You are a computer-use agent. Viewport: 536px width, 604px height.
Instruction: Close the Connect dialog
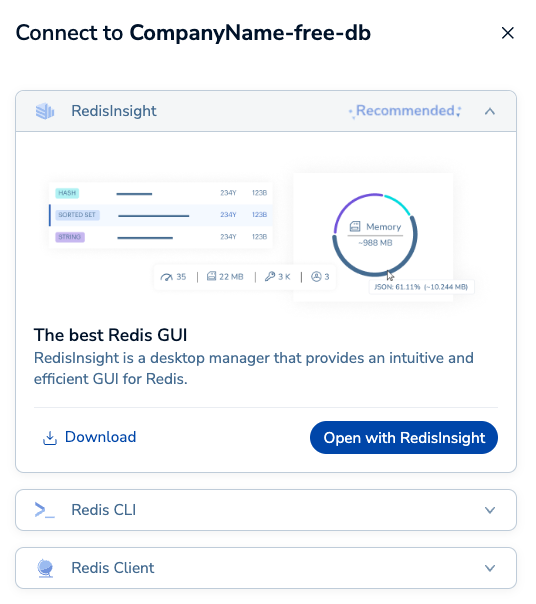pyautogui.click(x=508, y=33)
